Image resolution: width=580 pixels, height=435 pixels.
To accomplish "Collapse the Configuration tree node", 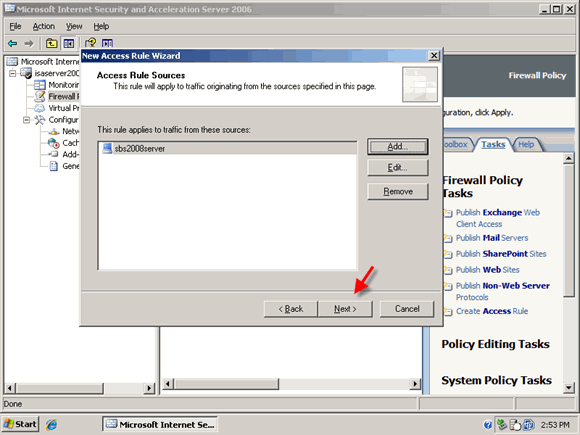I will 26,120.
